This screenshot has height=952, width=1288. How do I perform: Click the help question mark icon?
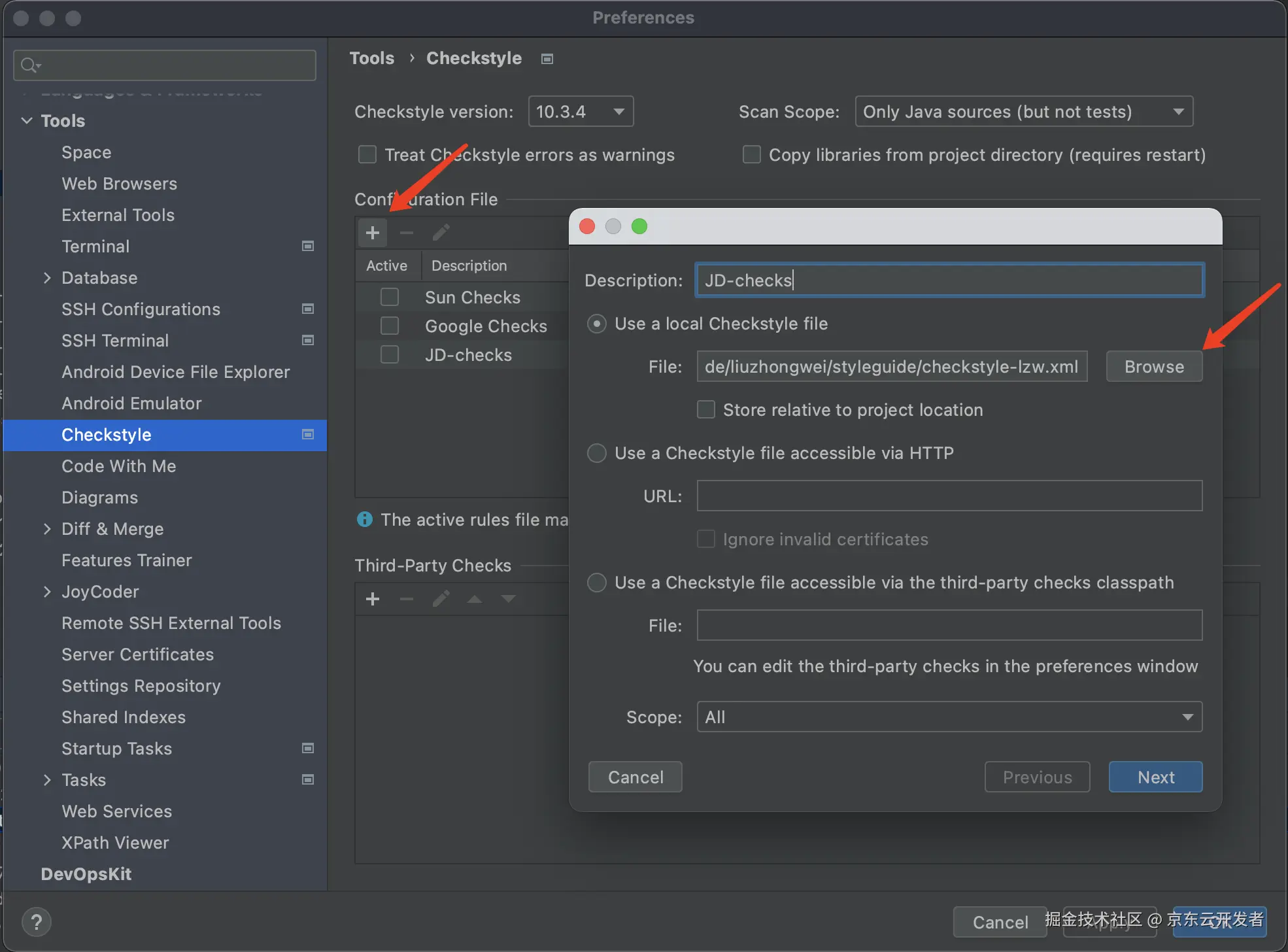point(37,922)
